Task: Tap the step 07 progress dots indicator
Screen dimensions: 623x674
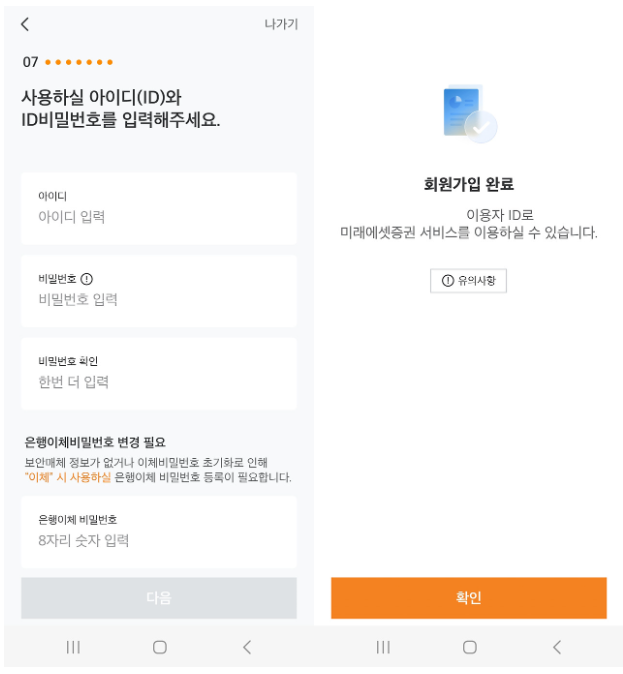Action: (79, 62)
